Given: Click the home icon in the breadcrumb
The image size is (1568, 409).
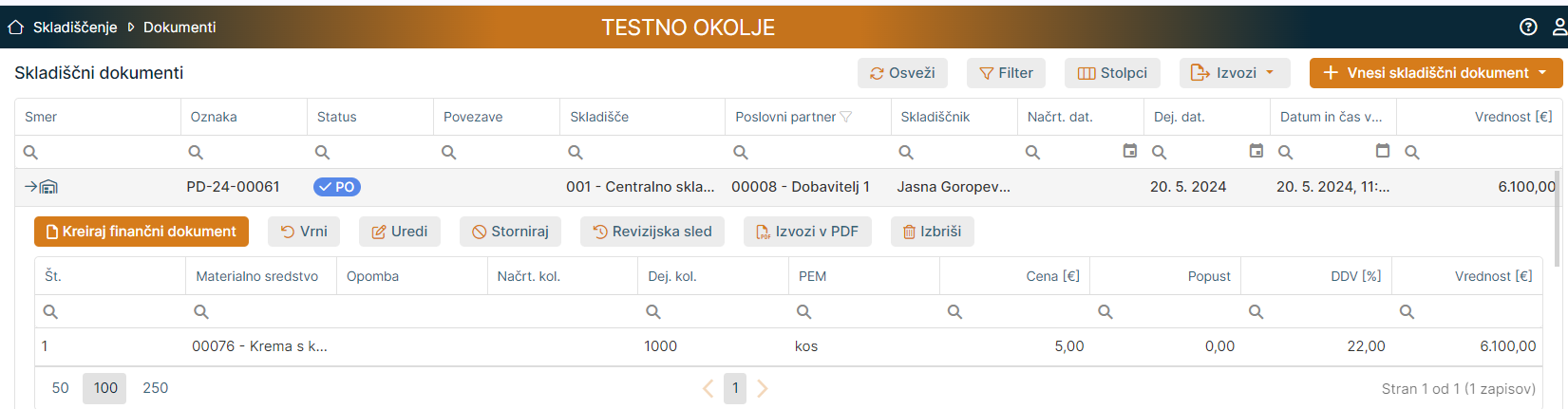Looking at the screenshot, I should pos(15,28).
